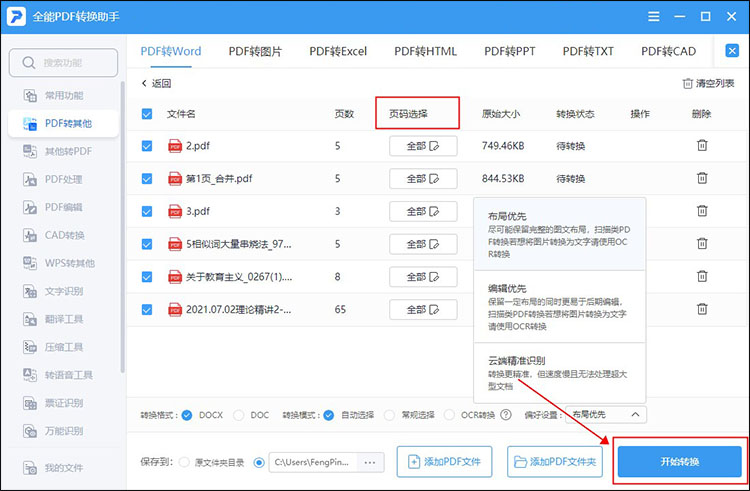Switch to PDF转PPT tab
Screen dimensions: 750x491
pos(509,51)
